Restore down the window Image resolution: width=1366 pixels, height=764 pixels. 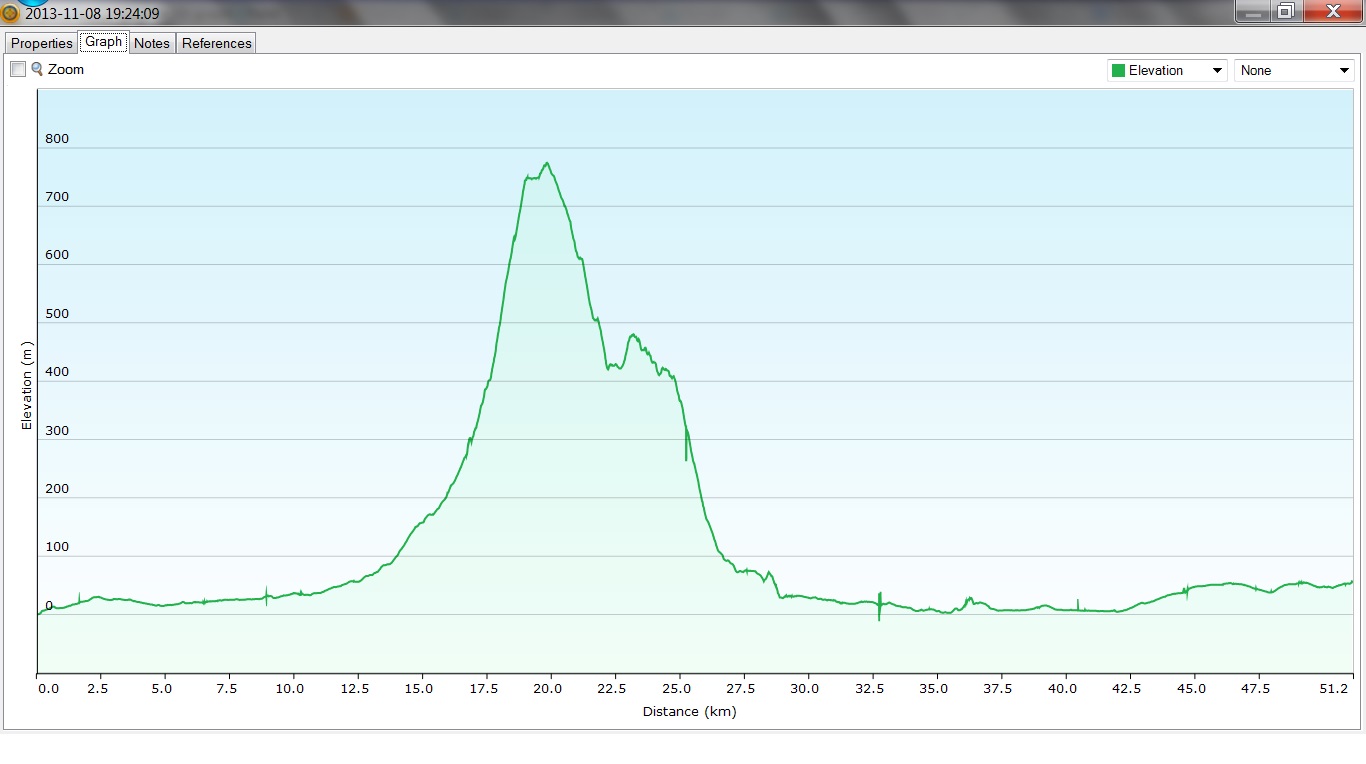point(1286,12)
